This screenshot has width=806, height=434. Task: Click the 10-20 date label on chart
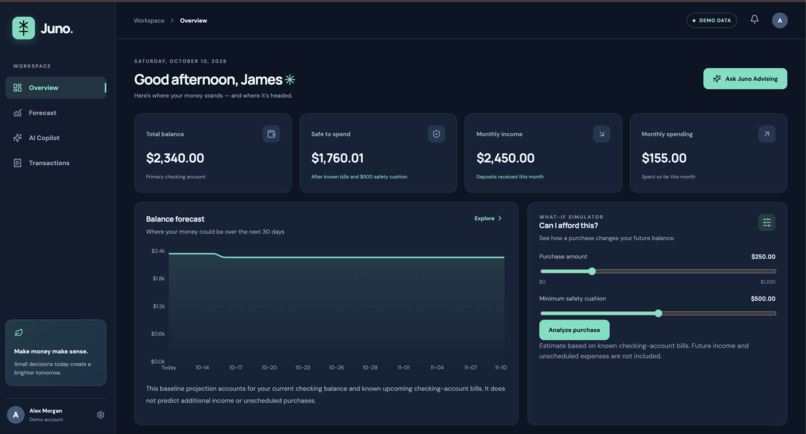(269, 368)
